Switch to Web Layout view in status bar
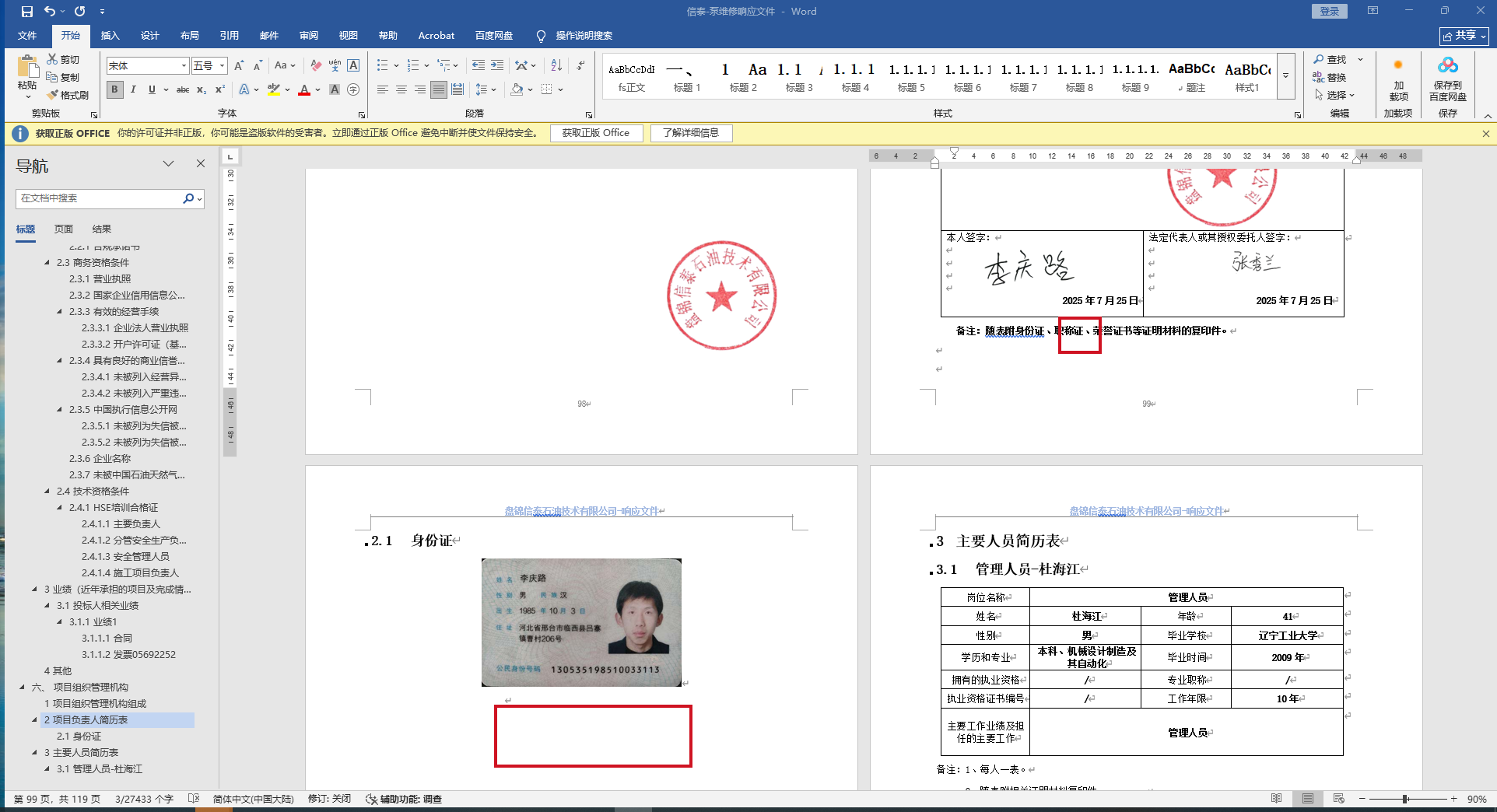 tap(1339, 799)
